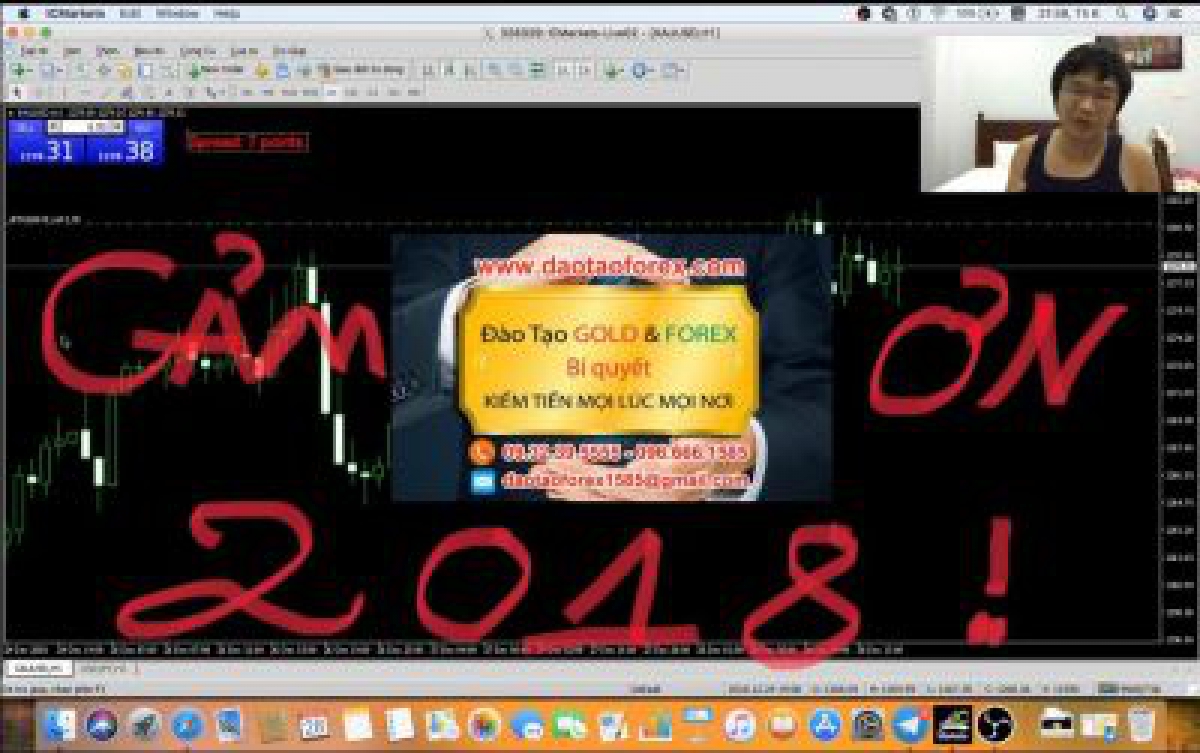
Task: Open the Help menu in Mac menu bar
Action: (227, 14)
